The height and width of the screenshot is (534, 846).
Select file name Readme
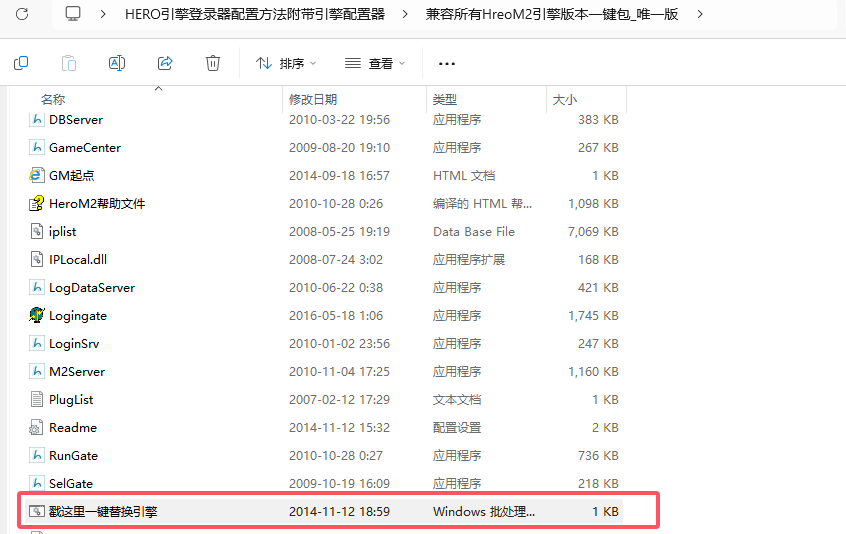[73, 428]
